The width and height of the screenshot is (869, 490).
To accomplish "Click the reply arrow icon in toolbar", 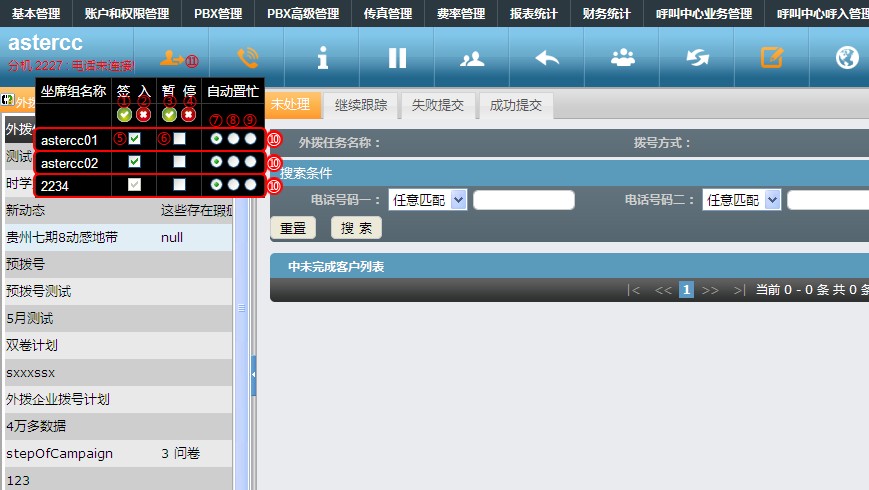I will coord(547,58).
